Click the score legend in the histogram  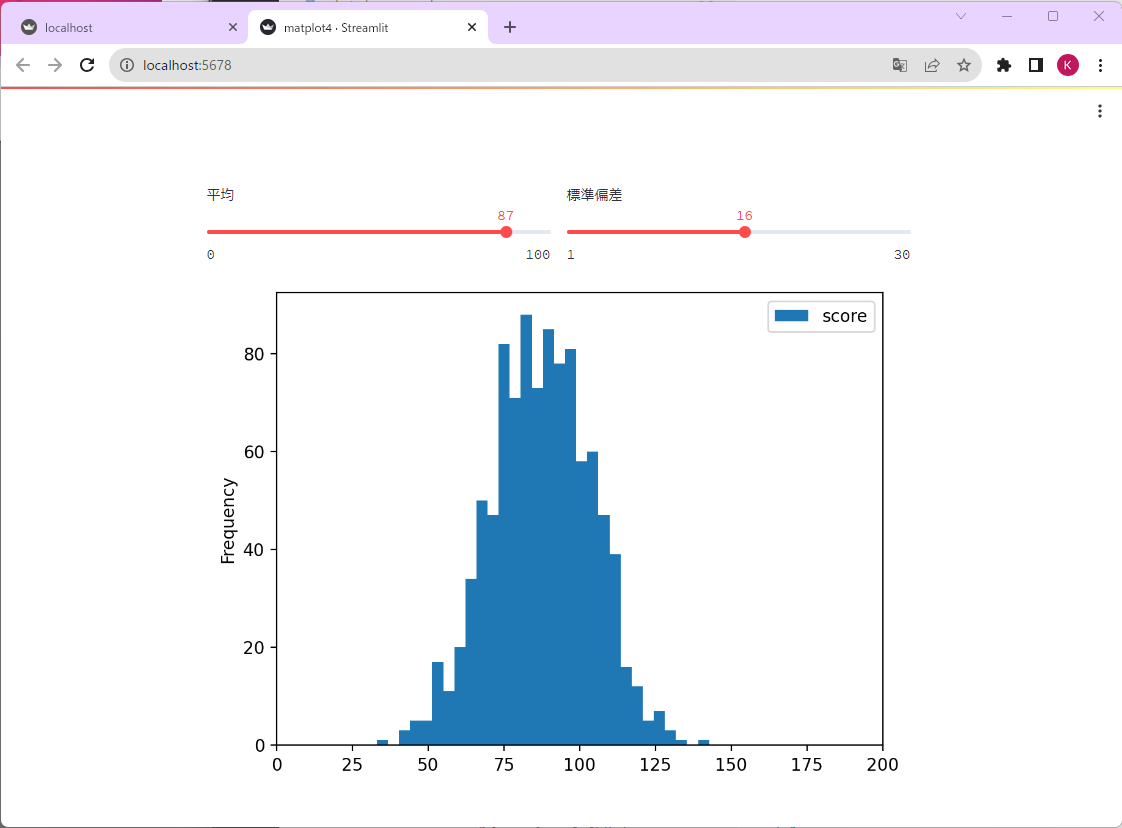(x=820, y=315)
